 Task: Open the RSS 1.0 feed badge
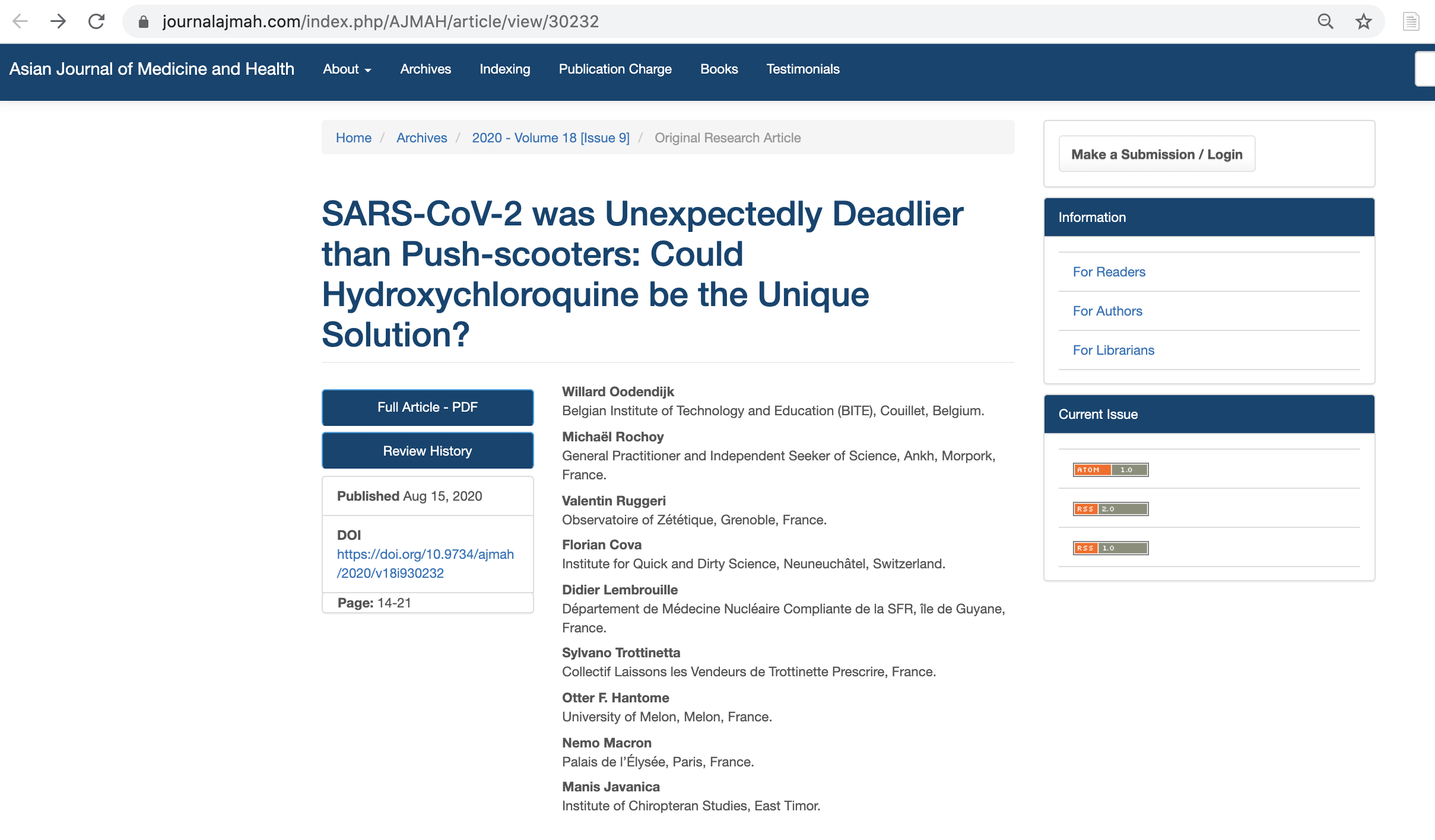point(1110,548)
